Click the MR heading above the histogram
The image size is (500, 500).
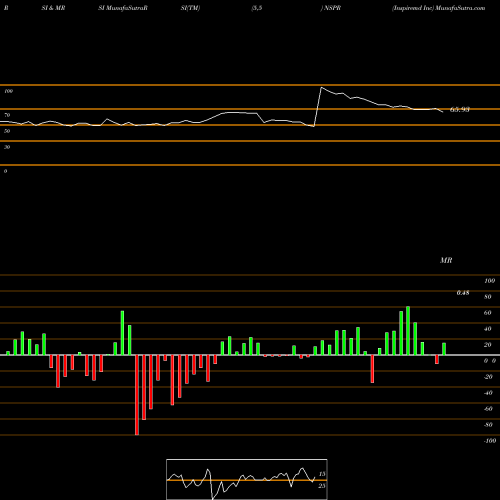coord(446,260)
